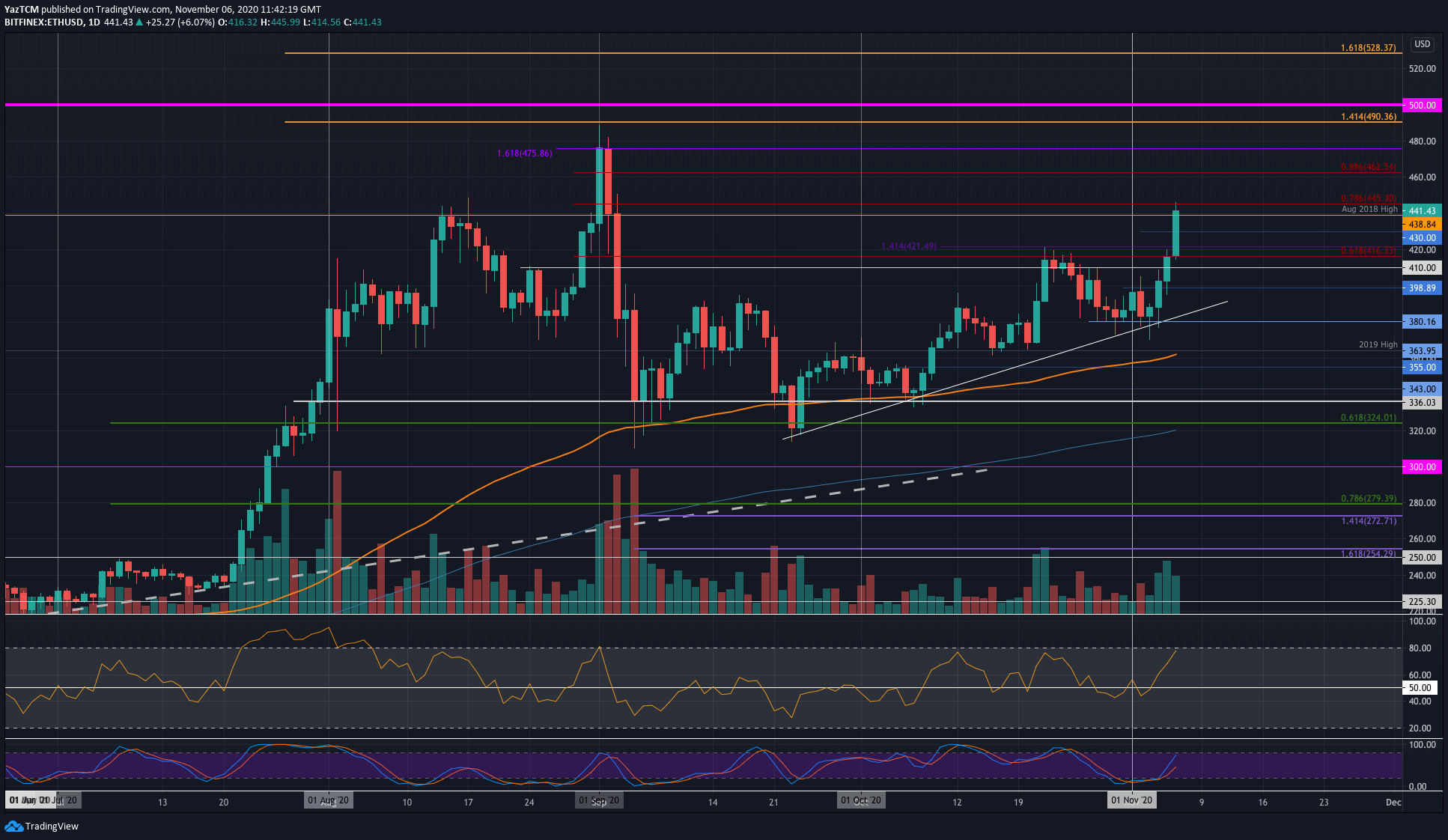Click the 0.786(445.30) Fibonacci label
The height and width of the screenshot is (840, 1448).
pos(1368,198)
